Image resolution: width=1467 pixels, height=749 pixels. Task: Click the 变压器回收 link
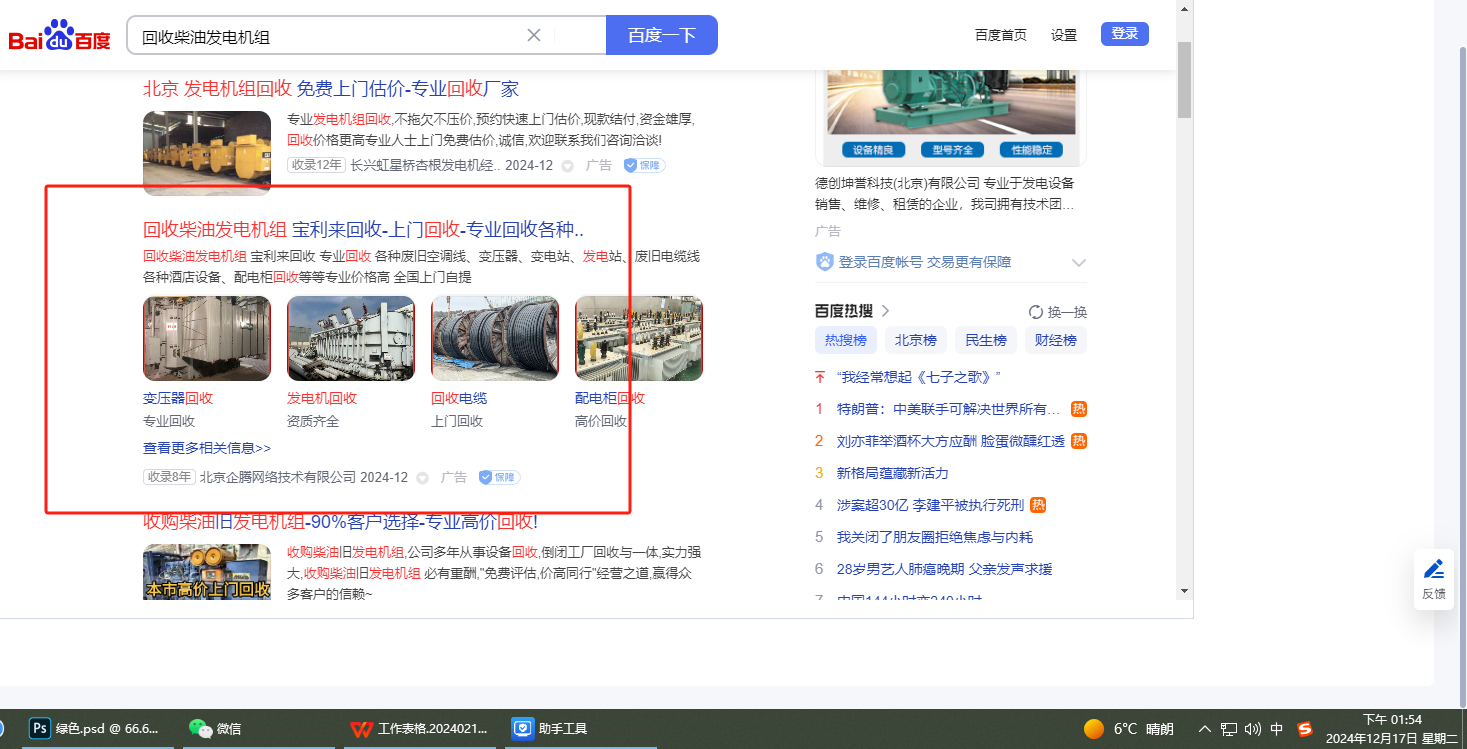(178, 398)
